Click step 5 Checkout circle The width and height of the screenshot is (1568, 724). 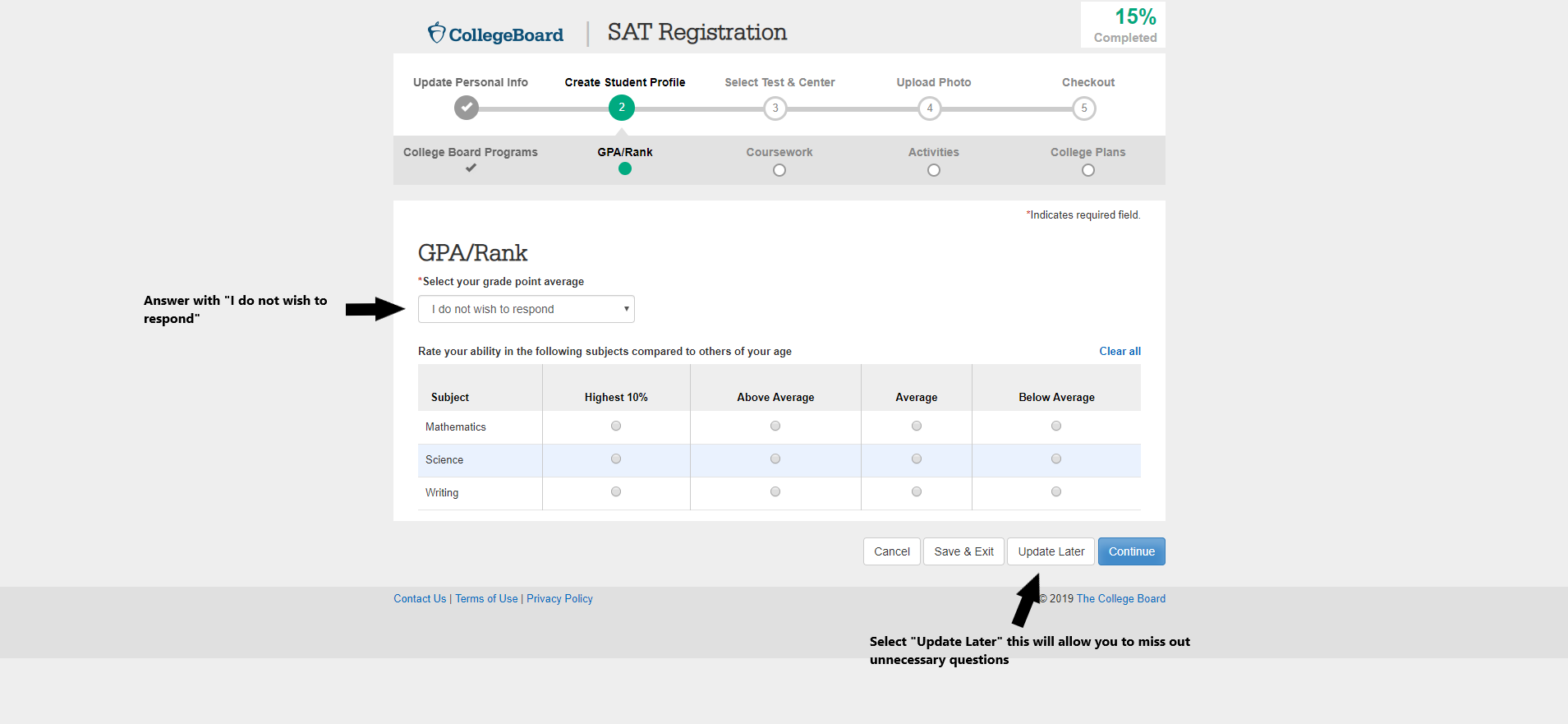tap(1083, 108)
